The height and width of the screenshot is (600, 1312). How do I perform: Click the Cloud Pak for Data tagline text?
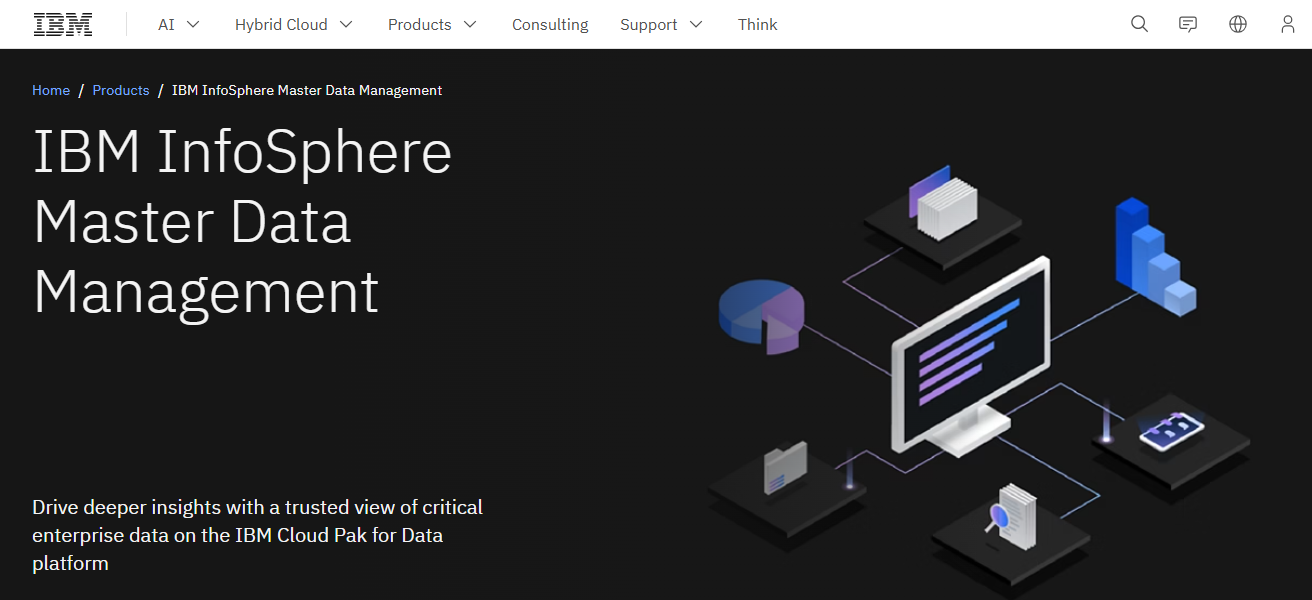pyautogui.click(x=257, y=535)
